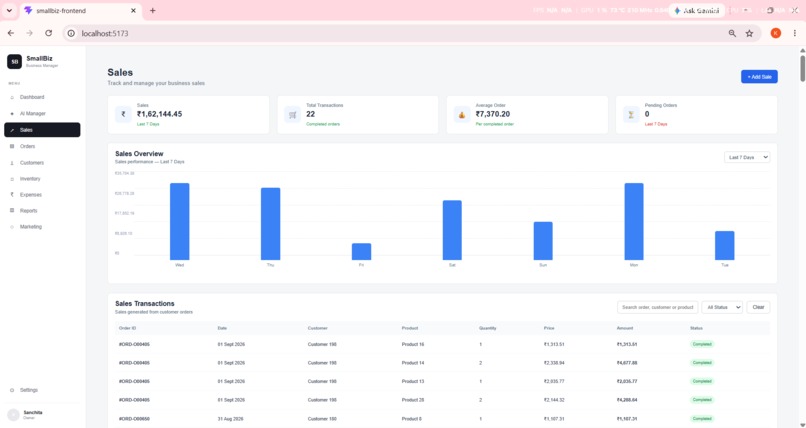806x428 pixels.
Task: Click the site information icon in address bar
Action: click(x=71, y=33)
